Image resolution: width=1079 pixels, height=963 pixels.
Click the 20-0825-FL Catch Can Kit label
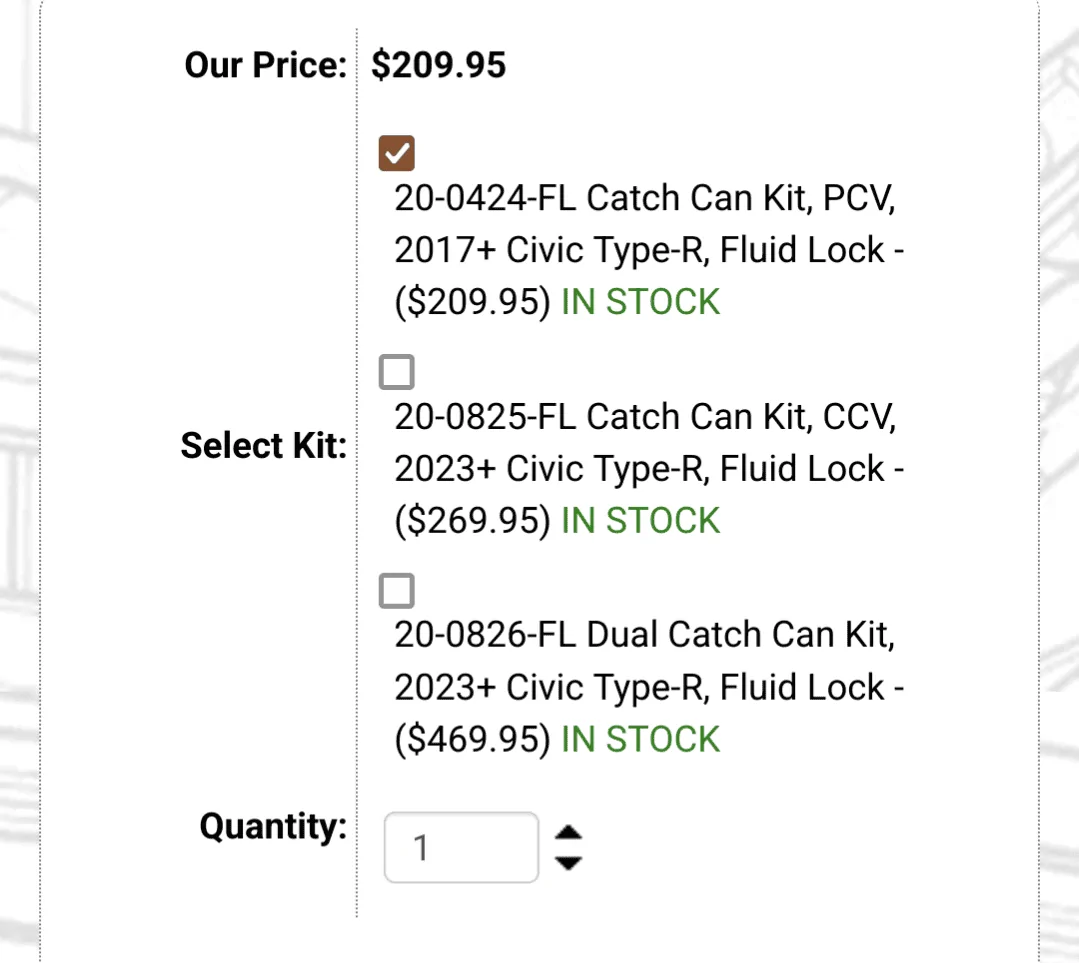pyautogui.click(x=645, y=417)
